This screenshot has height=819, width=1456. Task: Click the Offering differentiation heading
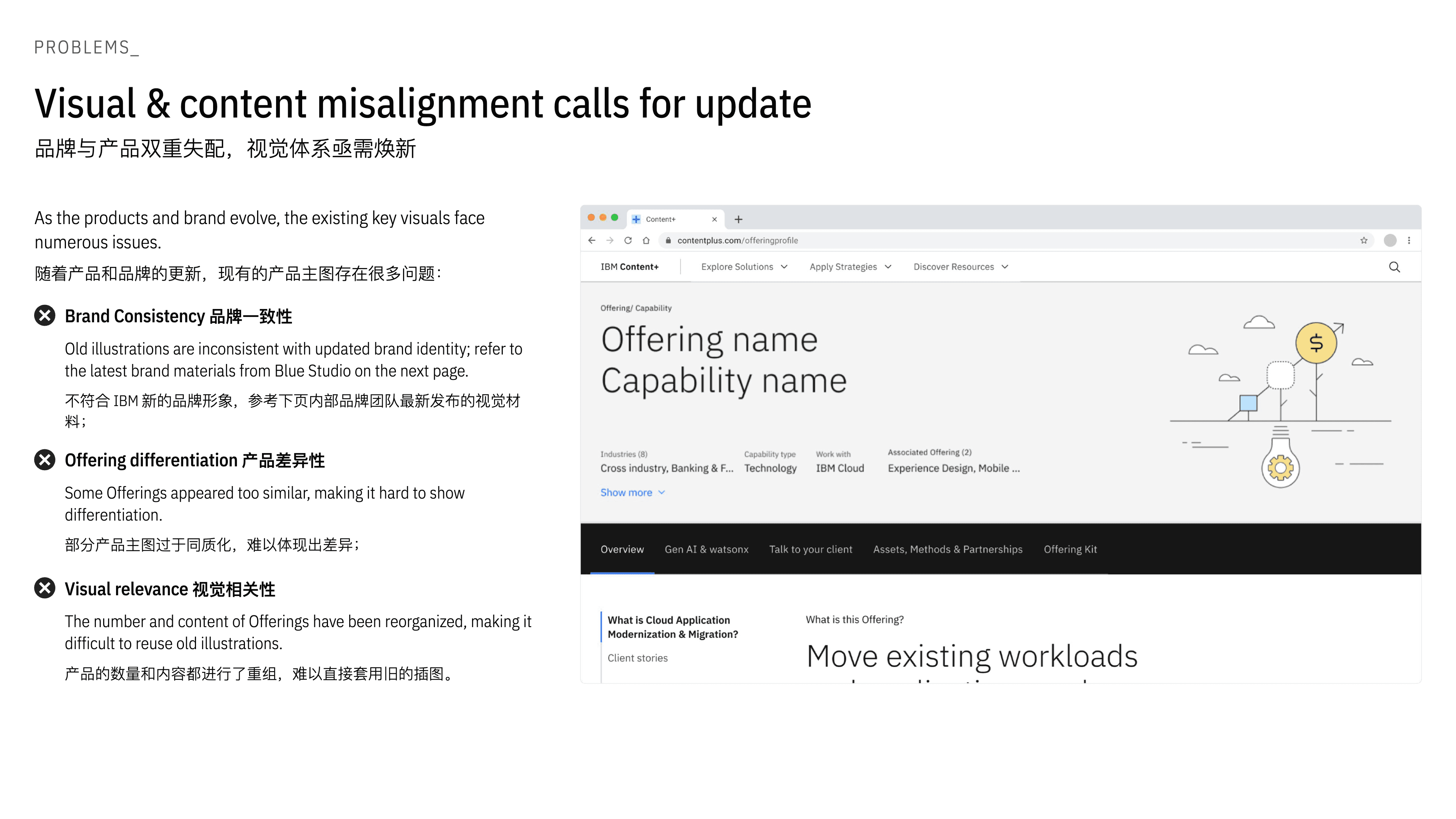tap(195, 460)
